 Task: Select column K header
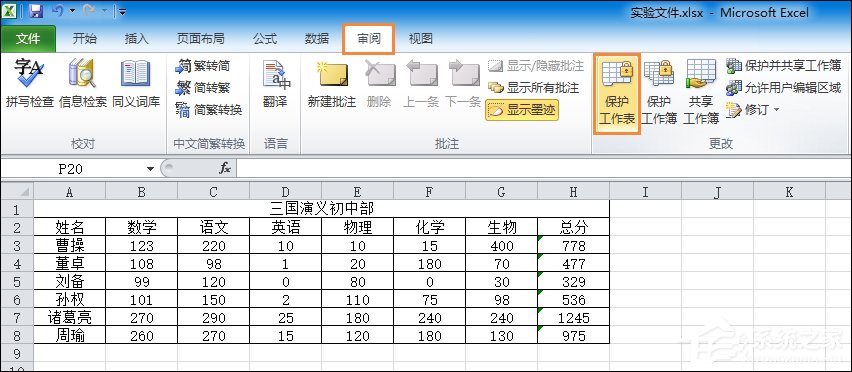point(789,191)
